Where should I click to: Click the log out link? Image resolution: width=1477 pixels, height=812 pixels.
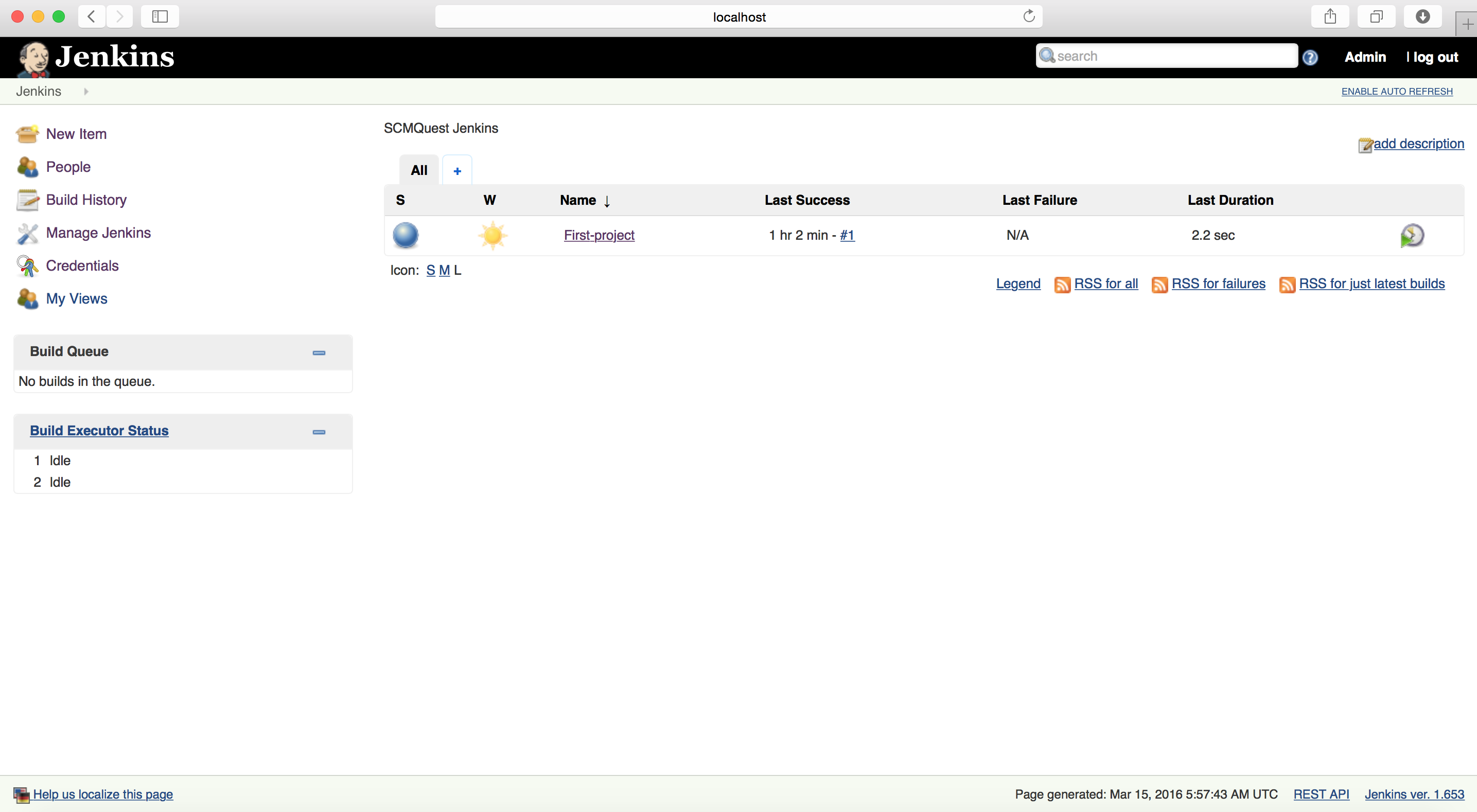tap(1435, 57)
